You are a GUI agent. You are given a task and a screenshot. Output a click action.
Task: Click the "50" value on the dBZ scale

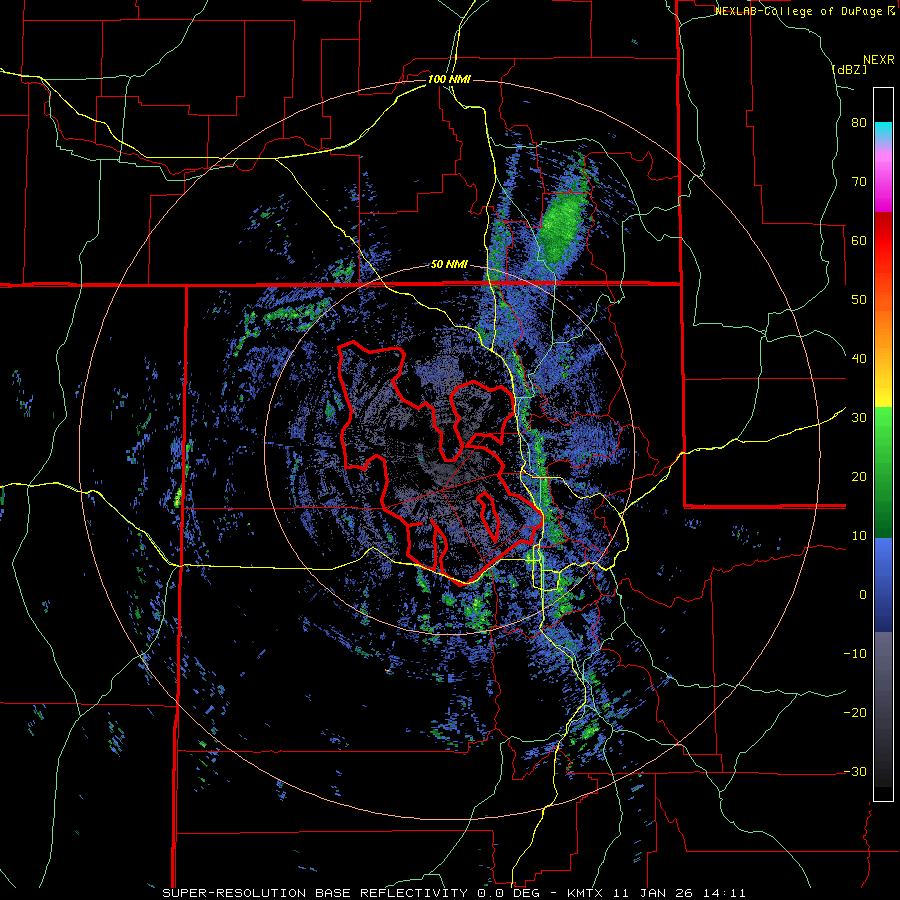point(859,300)
